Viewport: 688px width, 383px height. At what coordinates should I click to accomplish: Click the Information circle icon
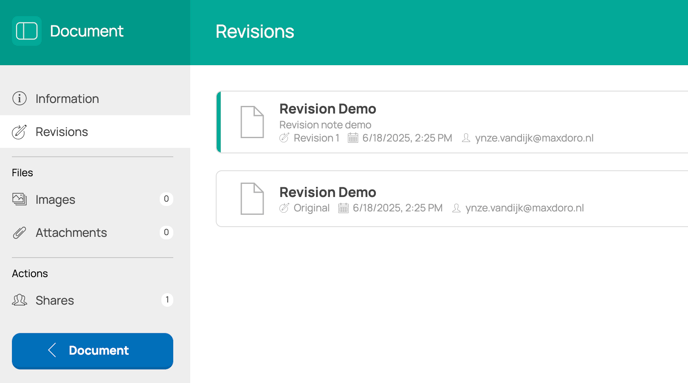(19, 98)
